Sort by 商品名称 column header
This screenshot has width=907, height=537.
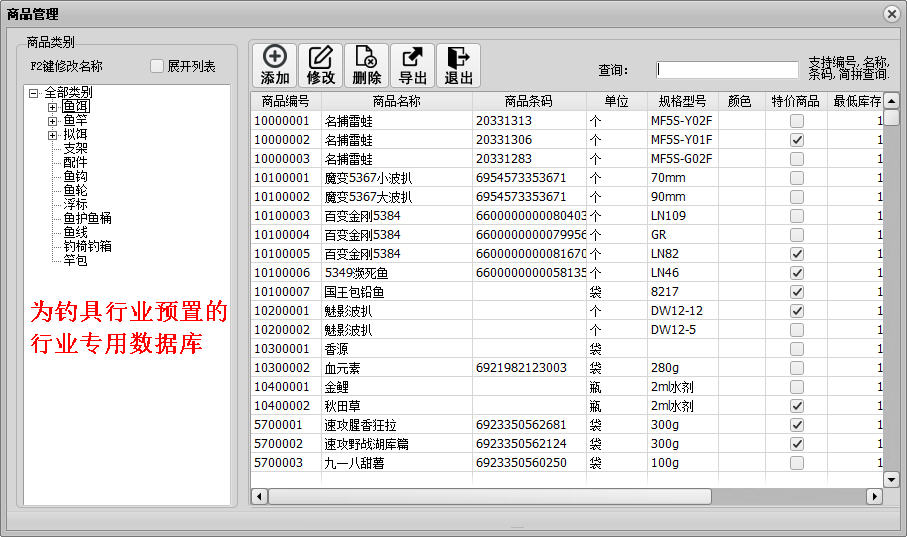(396, 102)
